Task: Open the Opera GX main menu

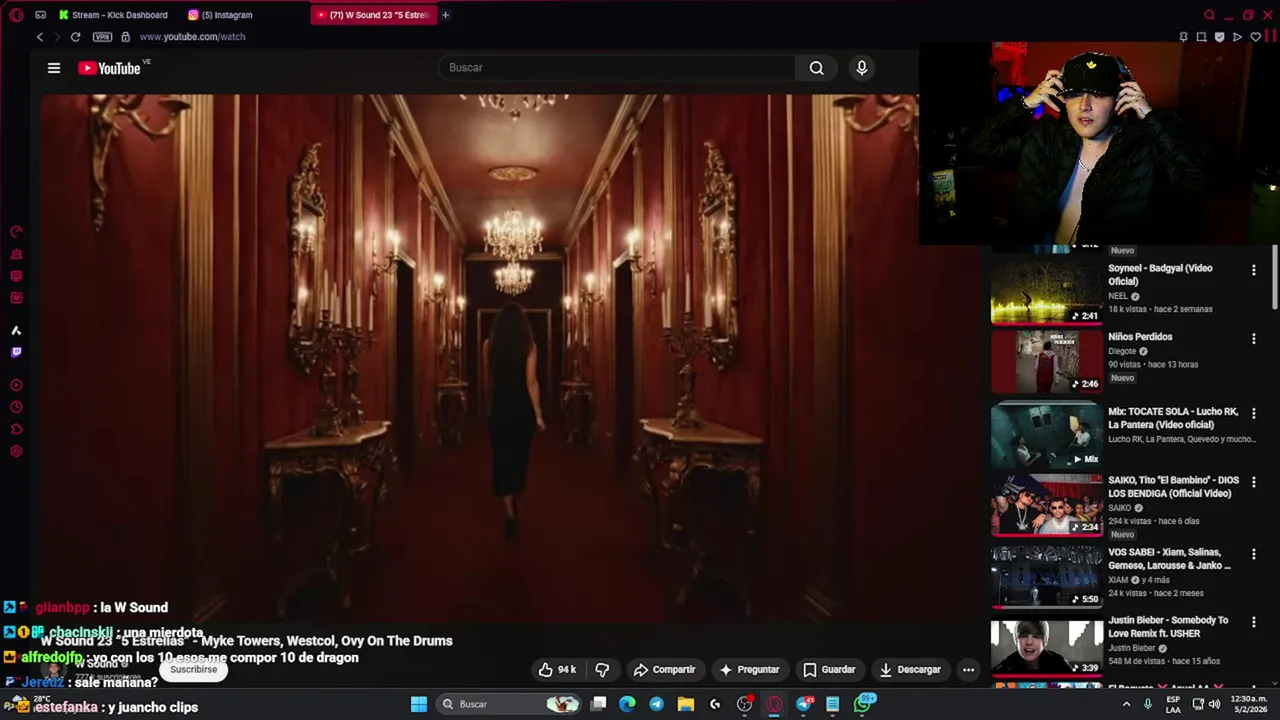Action: (x=16, y=15)
